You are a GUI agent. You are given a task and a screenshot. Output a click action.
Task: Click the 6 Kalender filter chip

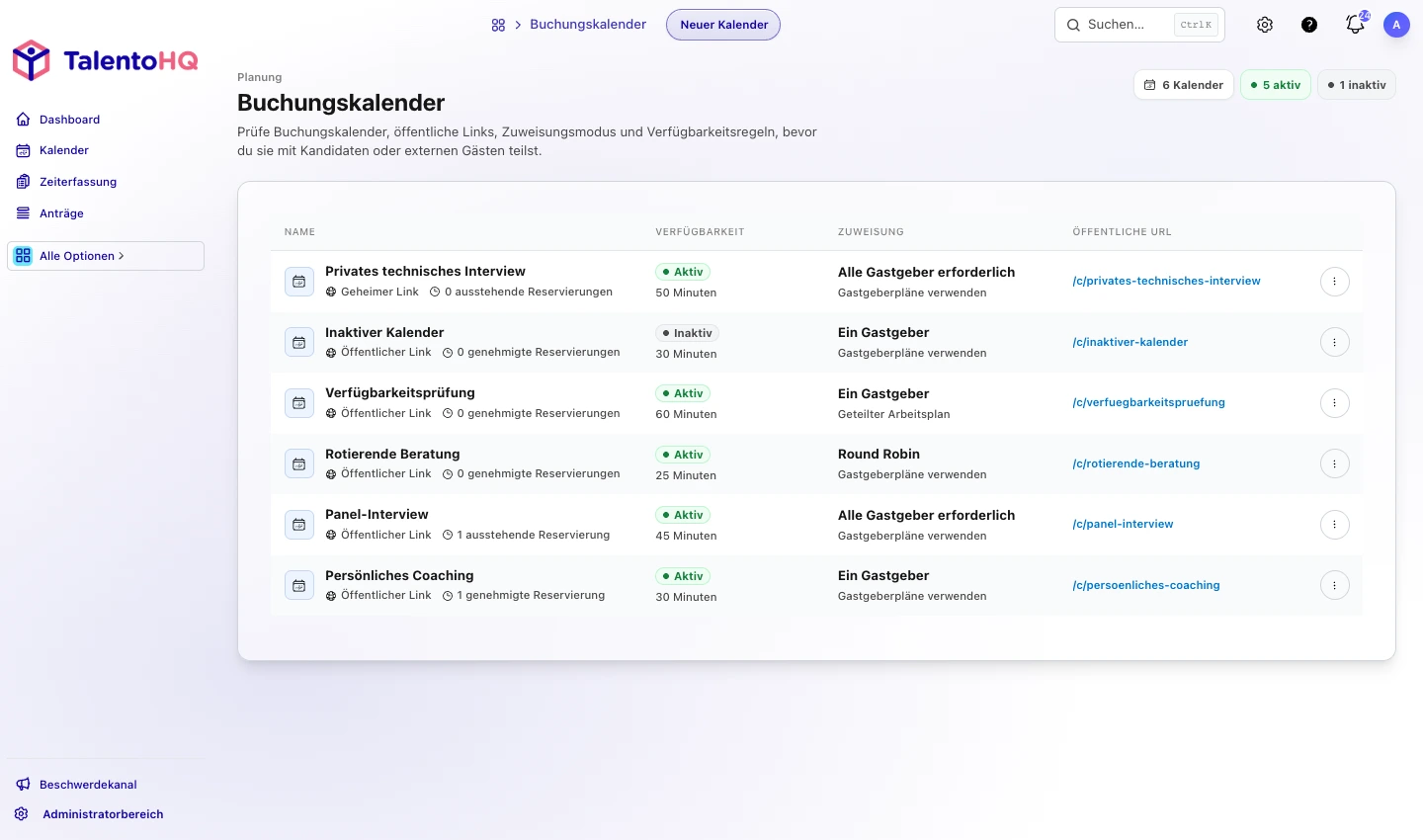pos(1184,85)
